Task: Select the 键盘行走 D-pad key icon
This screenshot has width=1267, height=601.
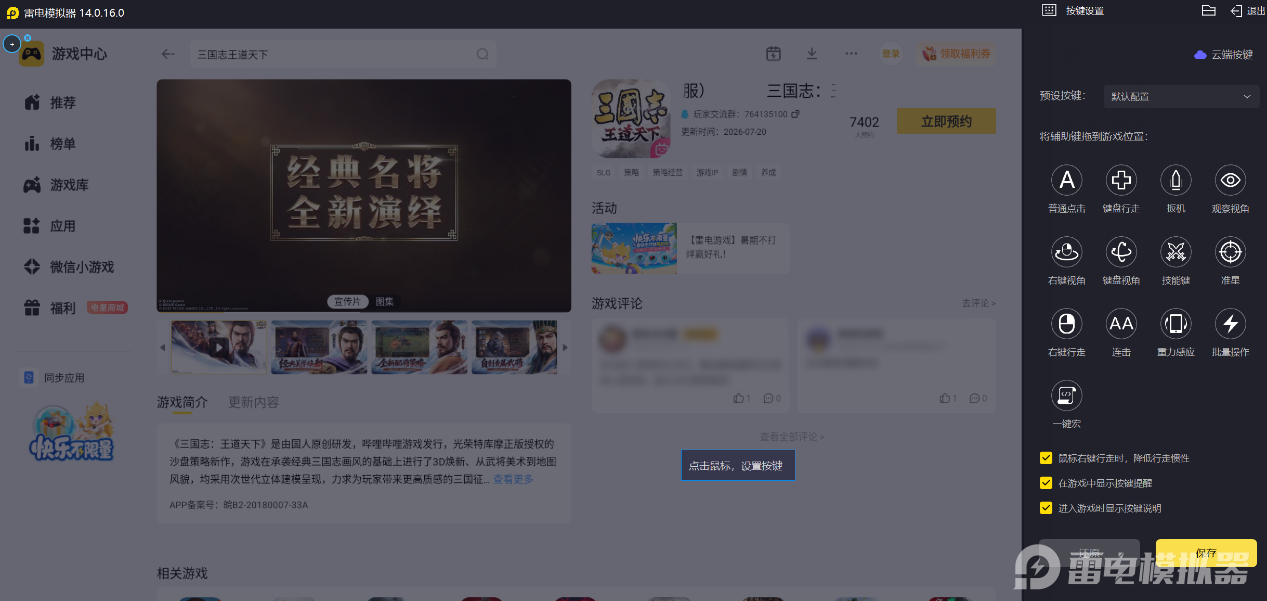Action: coord(1121,180)
